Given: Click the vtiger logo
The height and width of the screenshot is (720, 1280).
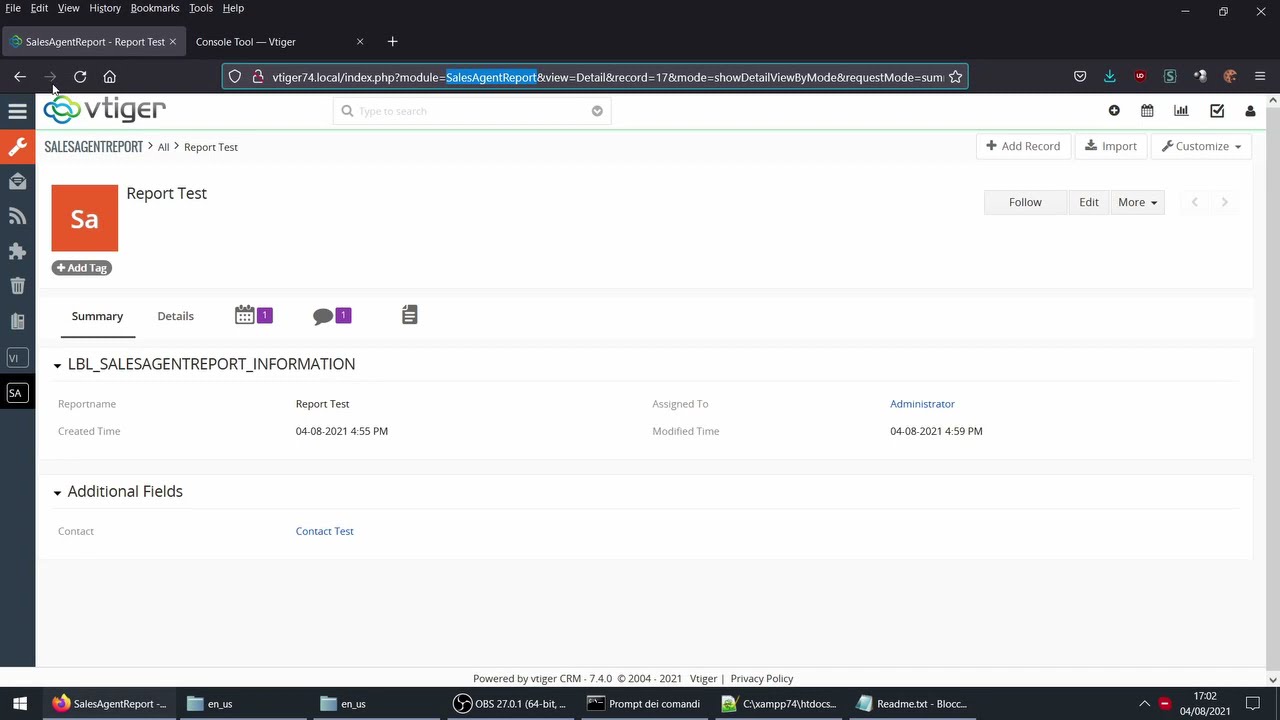Looking at the screenshot, I should pyautogui.click(x=105, y=109).
